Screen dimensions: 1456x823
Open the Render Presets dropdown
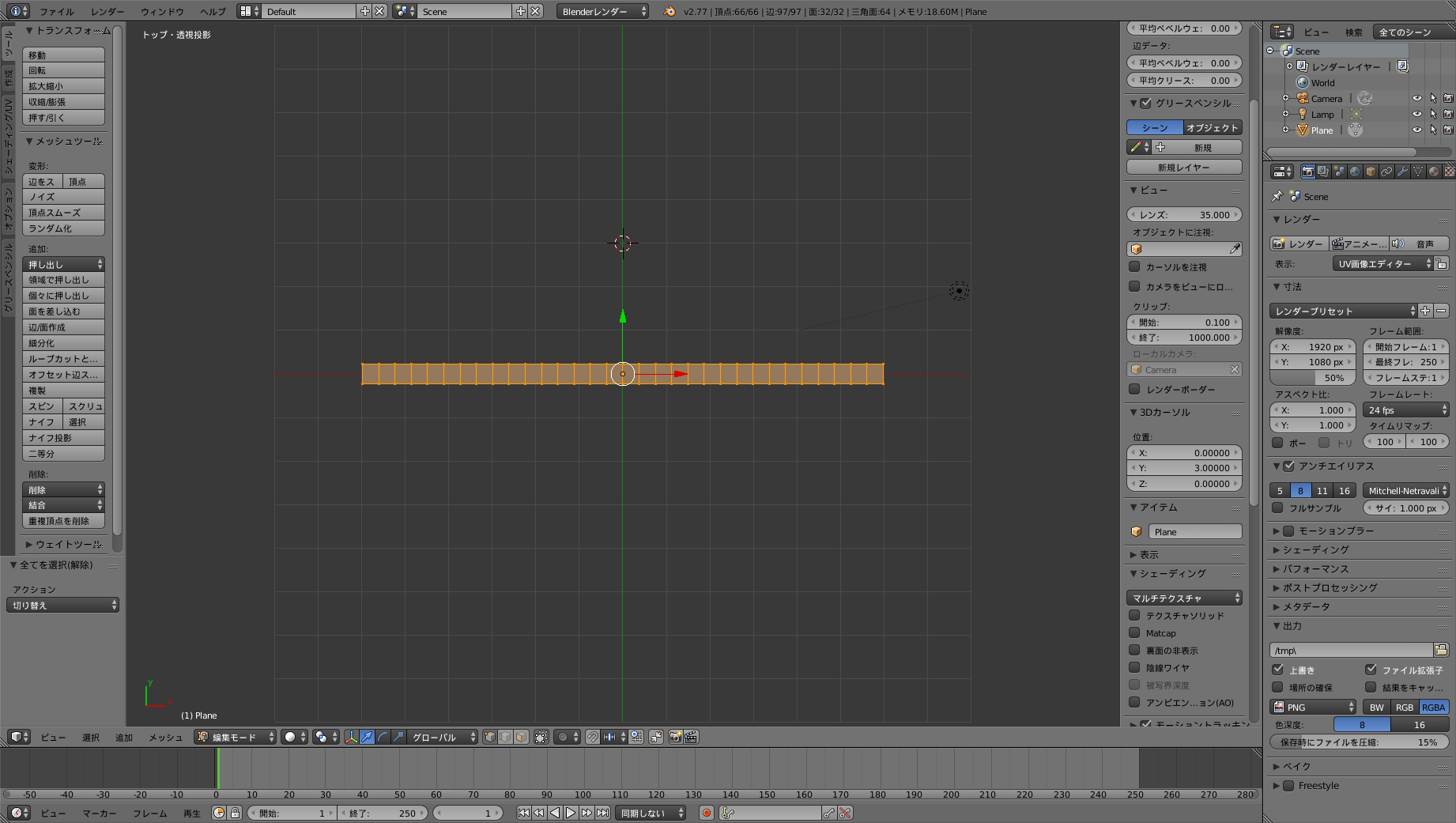point(1344,311)
